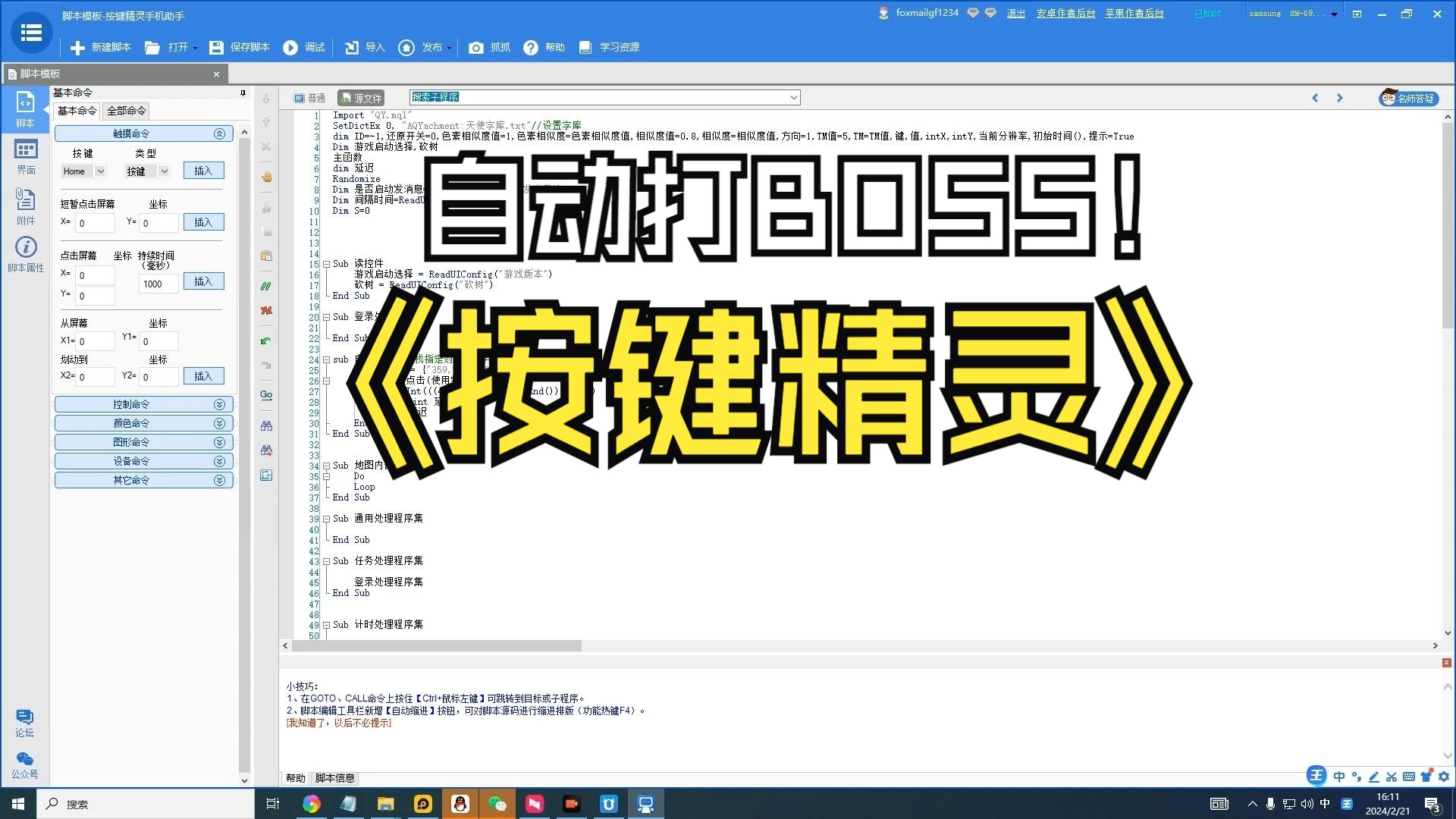Switch to 源文件 source view tab
Viewport: 1456px width, 819px height.
tap(361, 98)
